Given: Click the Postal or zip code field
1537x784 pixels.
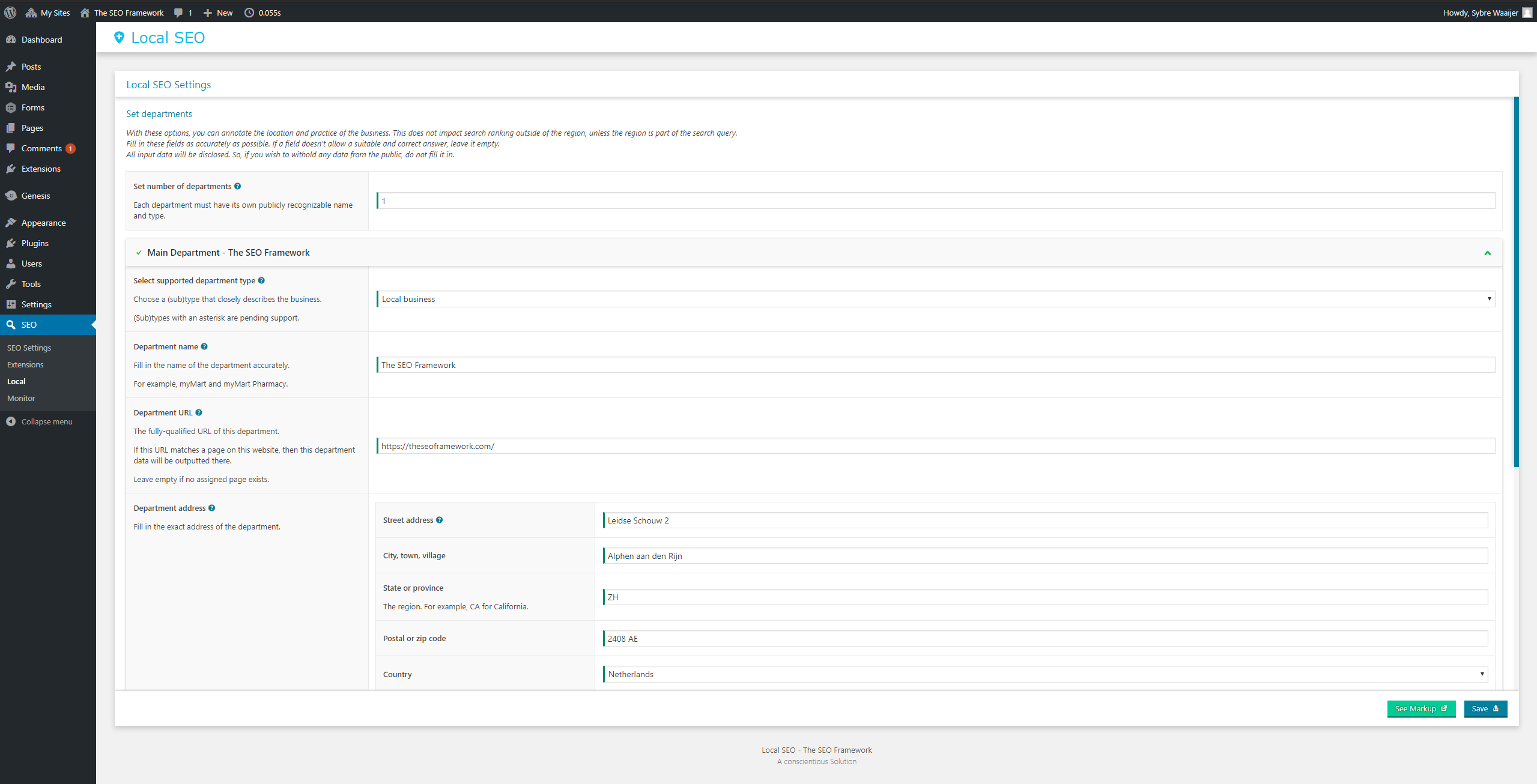Looking at the screenshot, I should click(x=1046, y=639).
